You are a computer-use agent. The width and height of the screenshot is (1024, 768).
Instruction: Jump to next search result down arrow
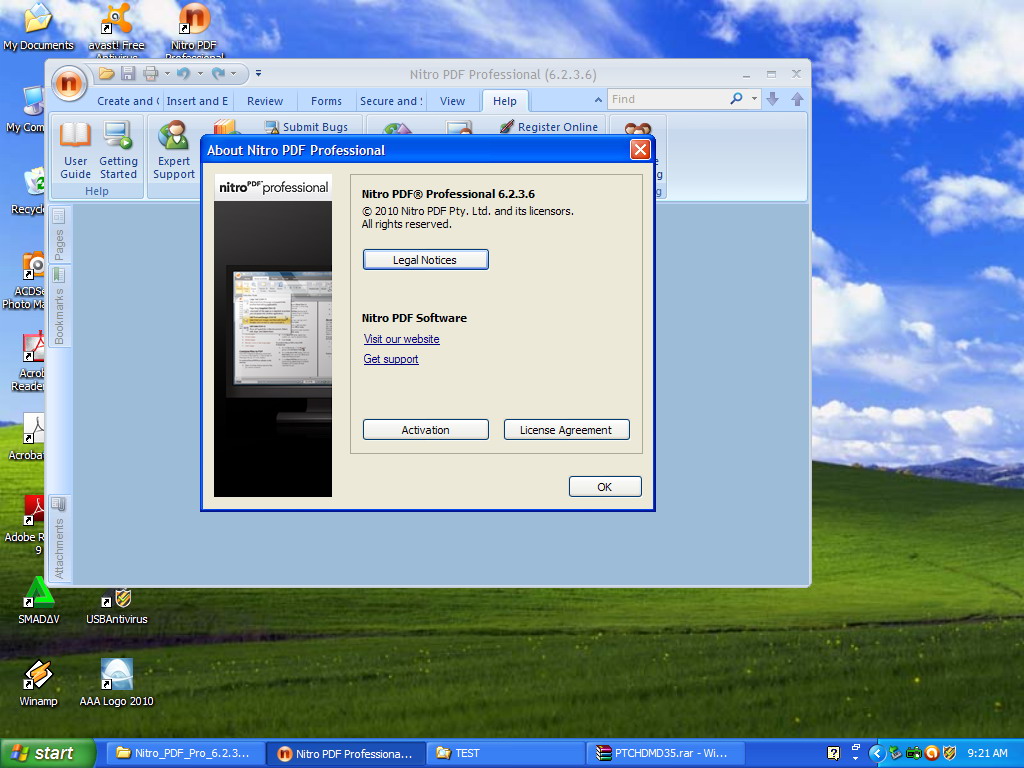click(x=773, y=99)
